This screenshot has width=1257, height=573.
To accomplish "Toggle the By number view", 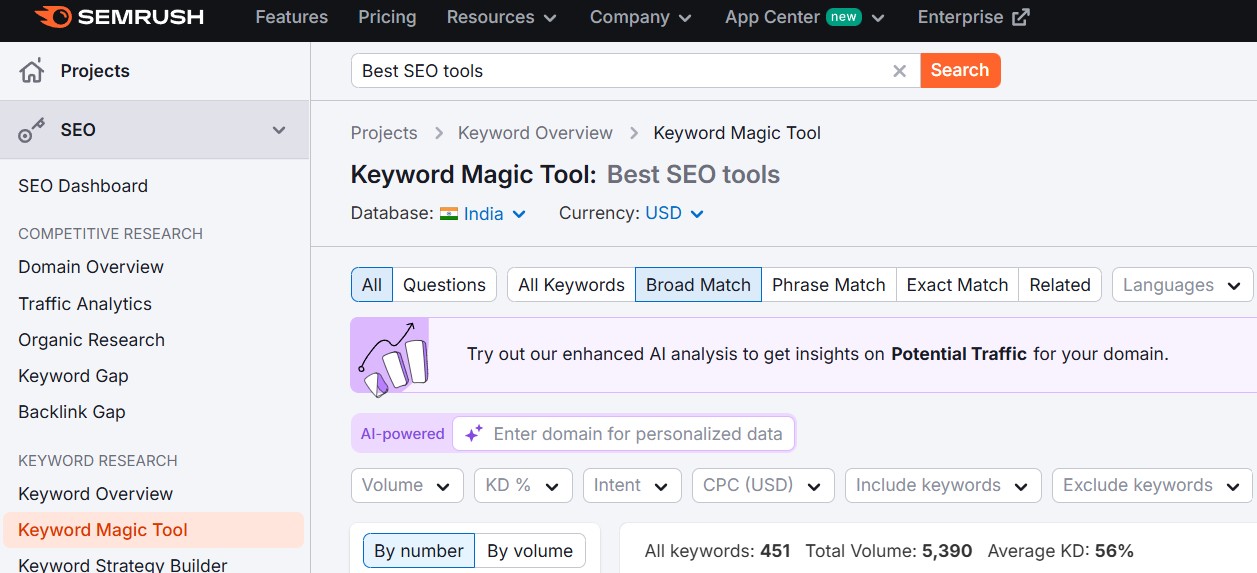I will coord(418,551).
